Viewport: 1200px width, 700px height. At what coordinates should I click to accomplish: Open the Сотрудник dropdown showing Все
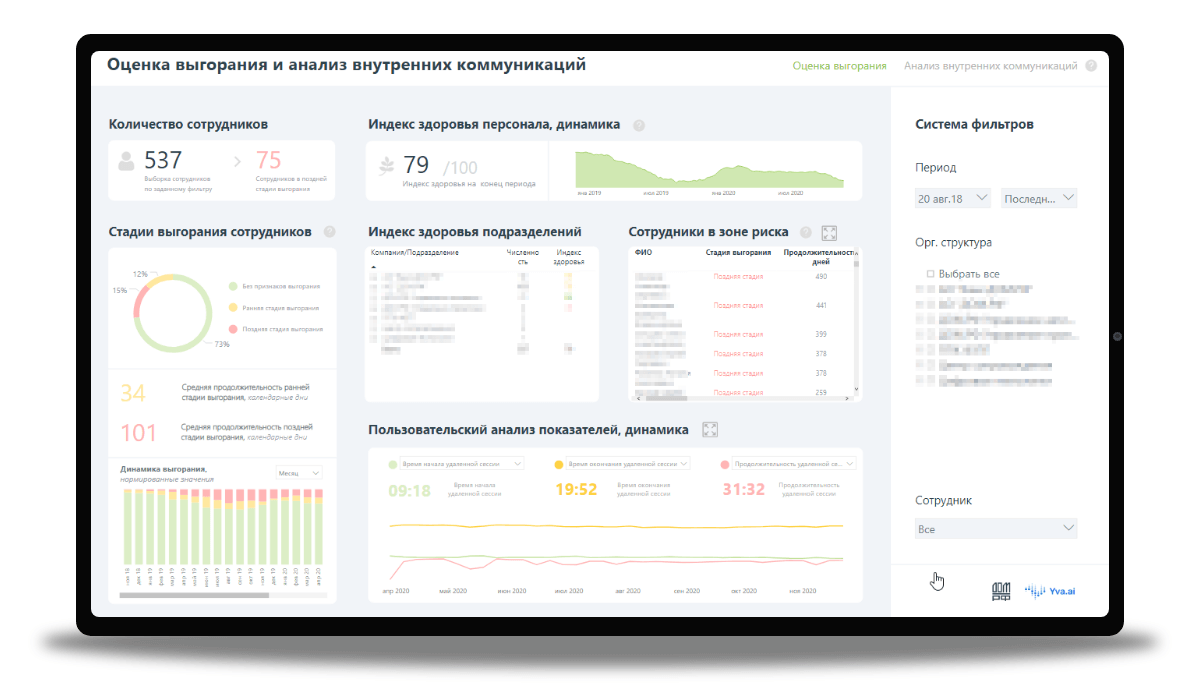pyautogui.click(x=996, y=529)
